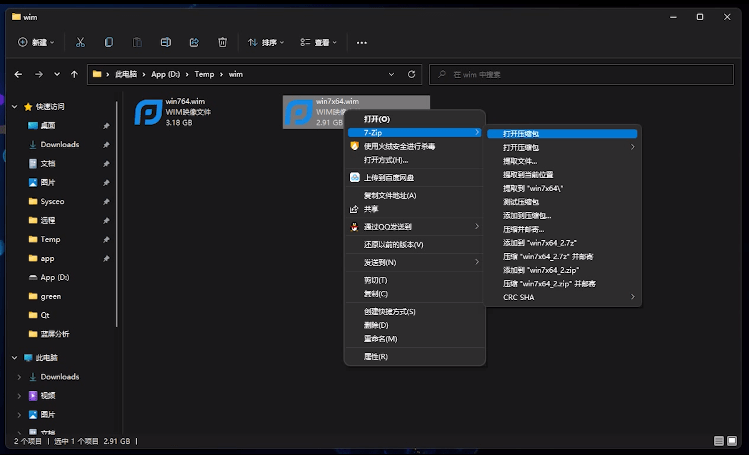Choose 打开方式(H)... menu item
Screen dimensions: 749x455
pyautogui.click(x=415, y=160)
